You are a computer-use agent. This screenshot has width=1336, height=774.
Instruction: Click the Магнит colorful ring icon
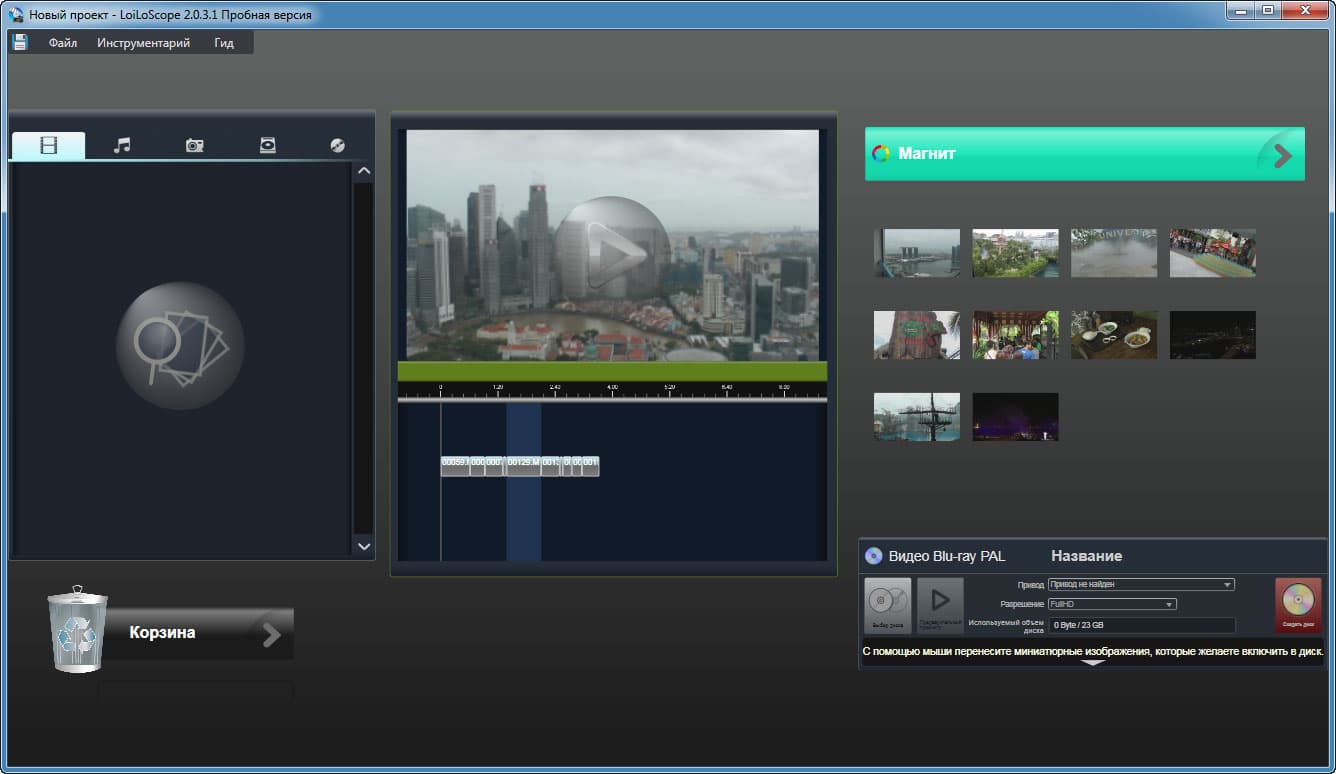pyautogui.click(x=881, y=154)
